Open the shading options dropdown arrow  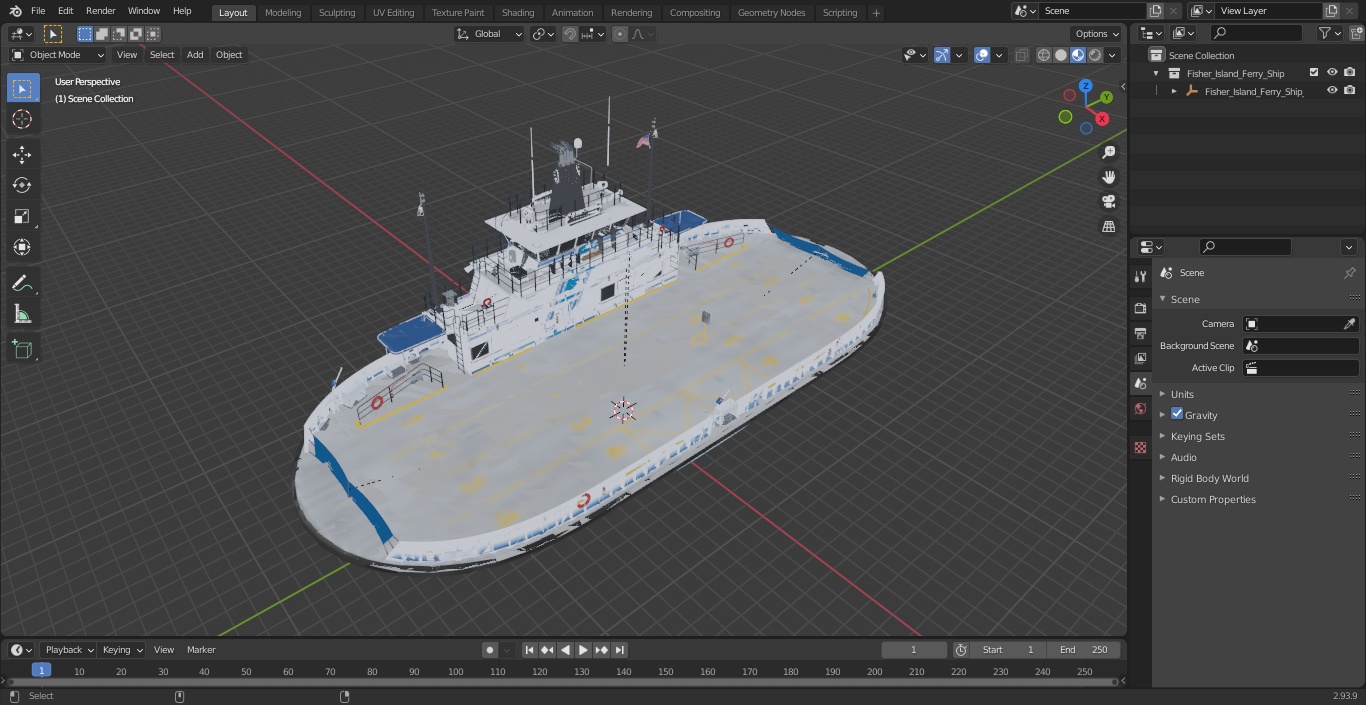click(x=1112, y=55)
